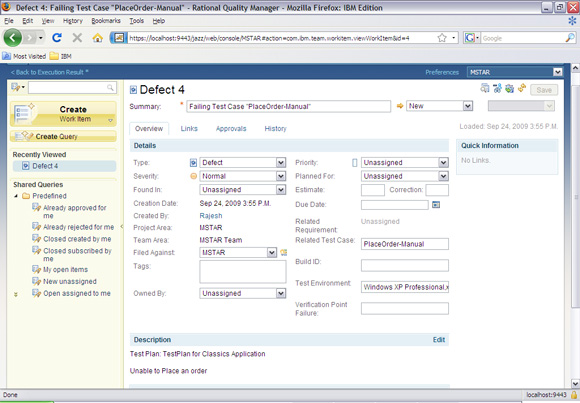Open the Tools menu
Screen dimensions: 580x403
click(136, 21)
